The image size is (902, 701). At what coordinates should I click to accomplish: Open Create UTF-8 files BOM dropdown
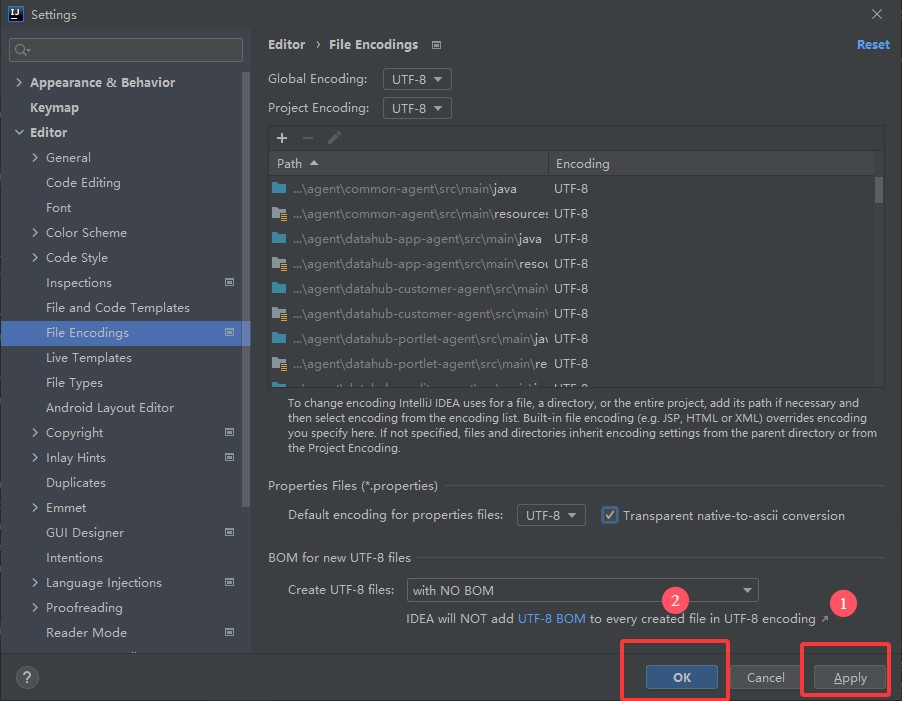pyautogui.click(x=582, y=591)
